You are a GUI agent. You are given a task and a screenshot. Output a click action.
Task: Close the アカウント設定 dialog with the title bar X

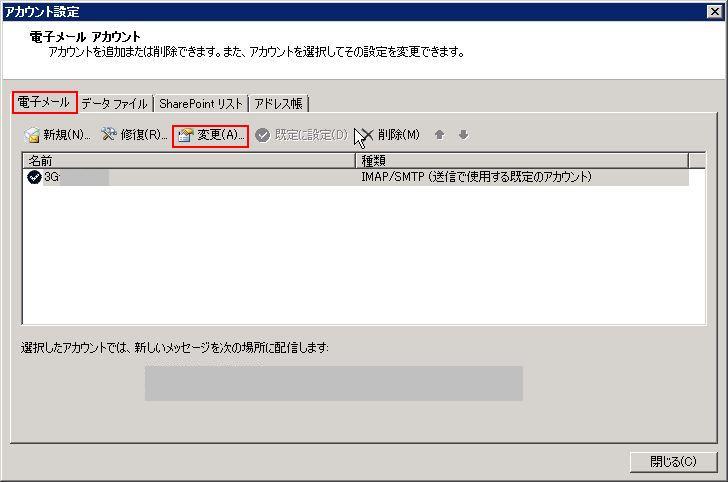pos(716,11)
